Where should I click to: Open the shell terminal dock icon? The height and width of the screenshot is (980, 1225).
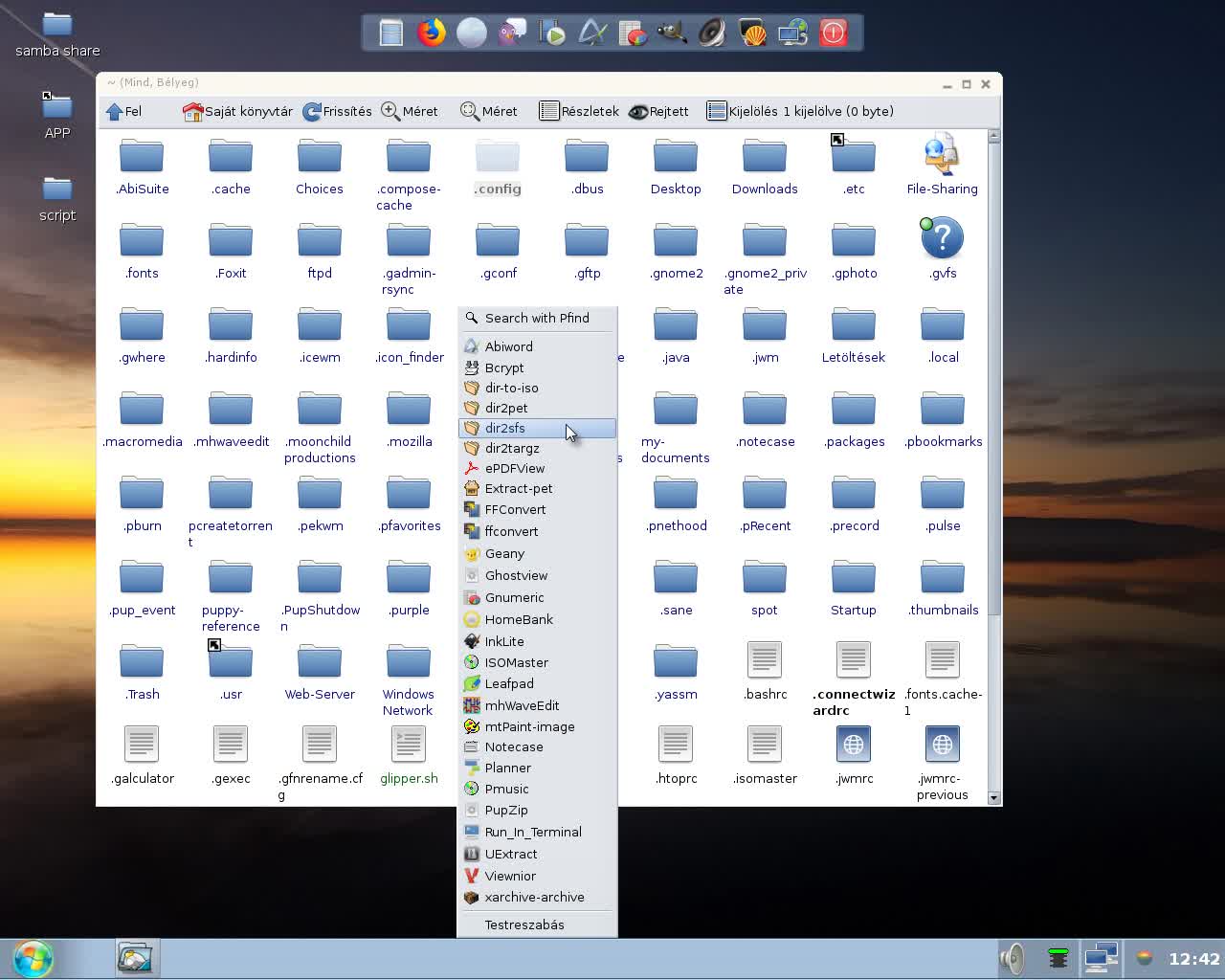pos(753,33)
